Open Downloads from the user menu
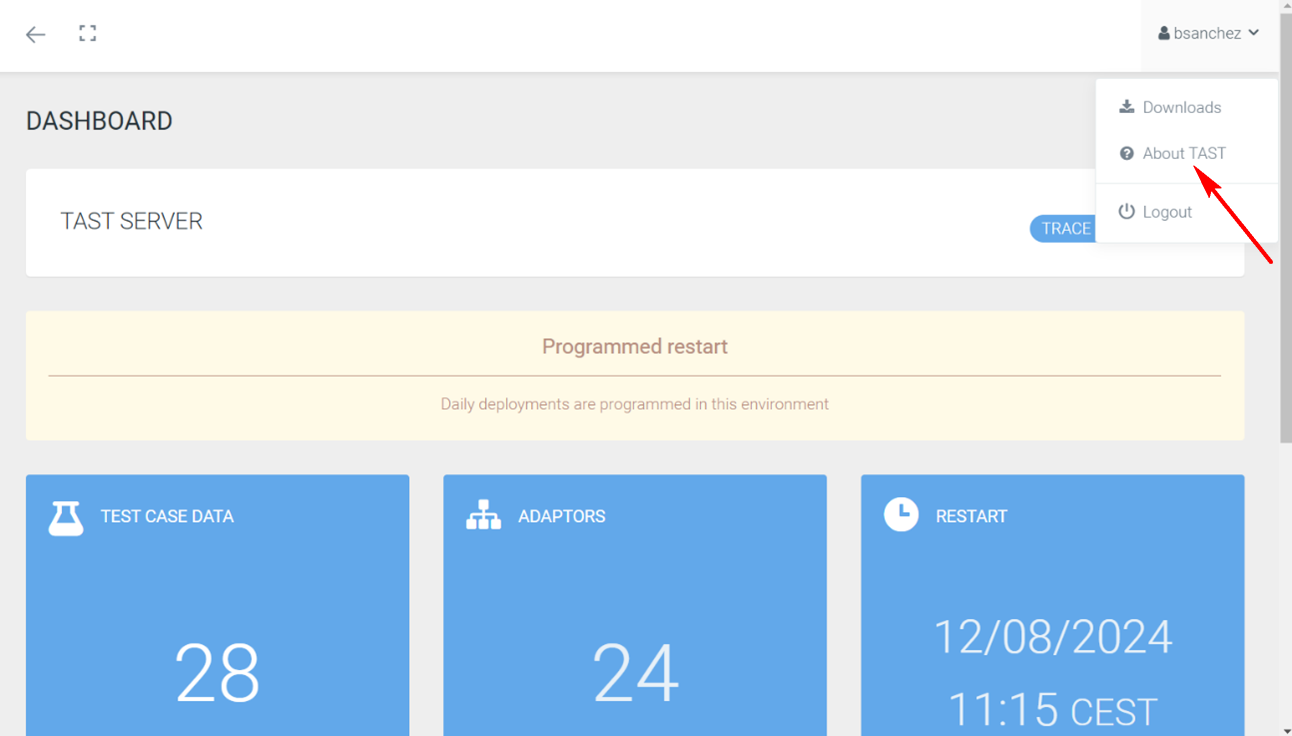Viewport: 1292px width, 736px height. pyautogui.click(x=1181, y=107)
